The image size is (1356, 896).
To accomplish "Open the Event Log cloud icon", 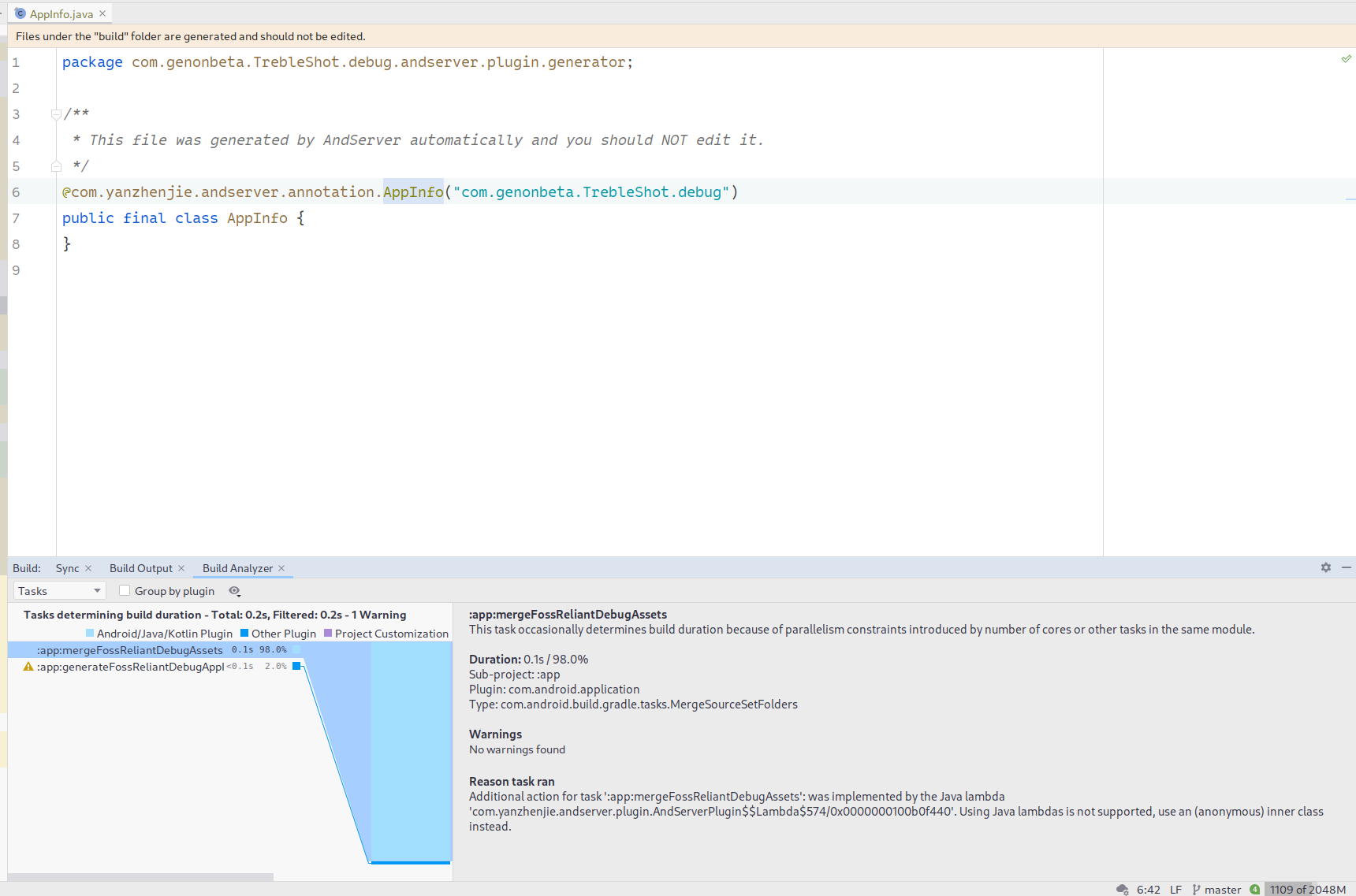I will (1123, 889).
